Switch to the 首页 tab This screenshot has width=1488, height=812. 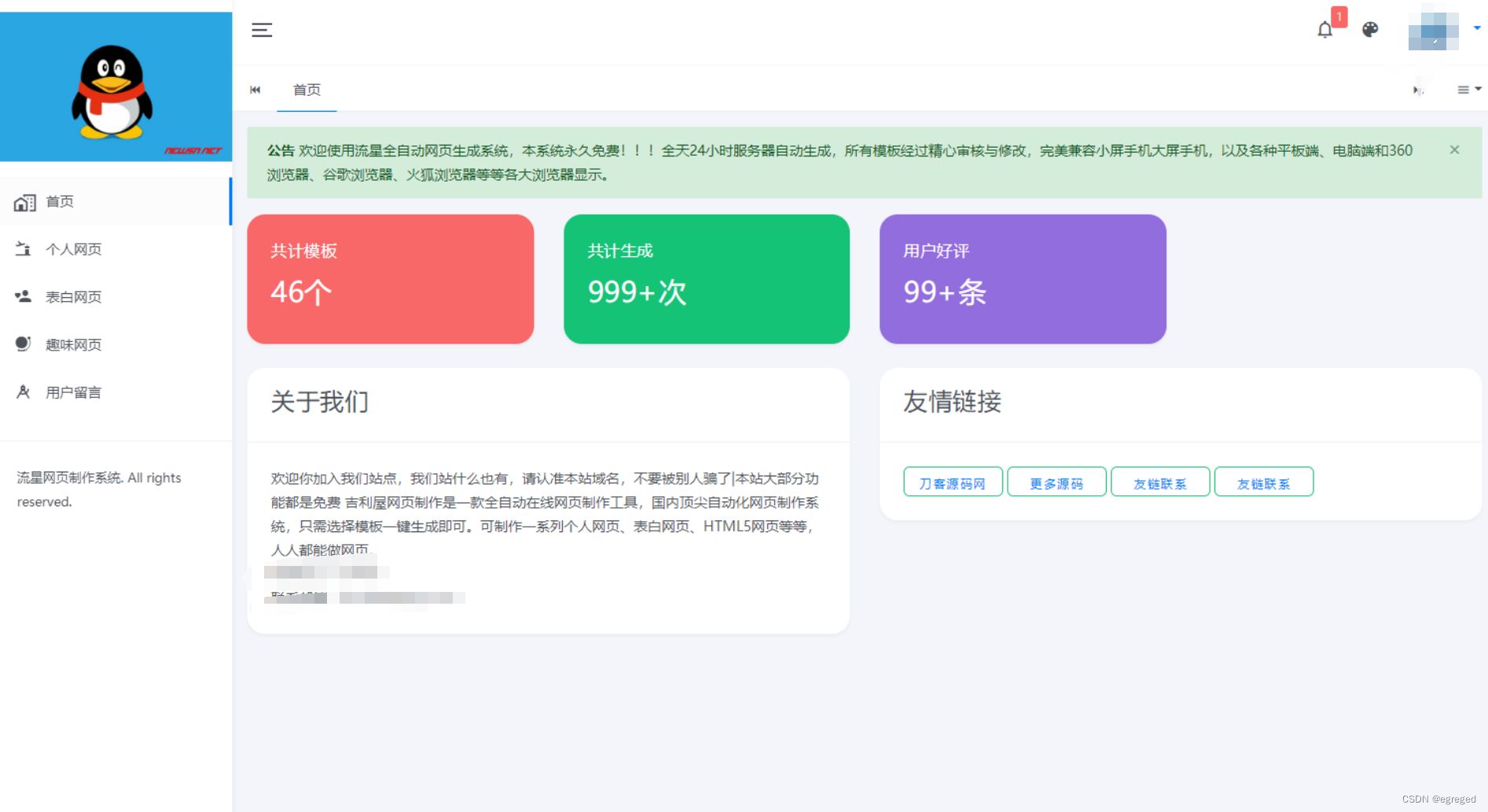tap(307, 90)
